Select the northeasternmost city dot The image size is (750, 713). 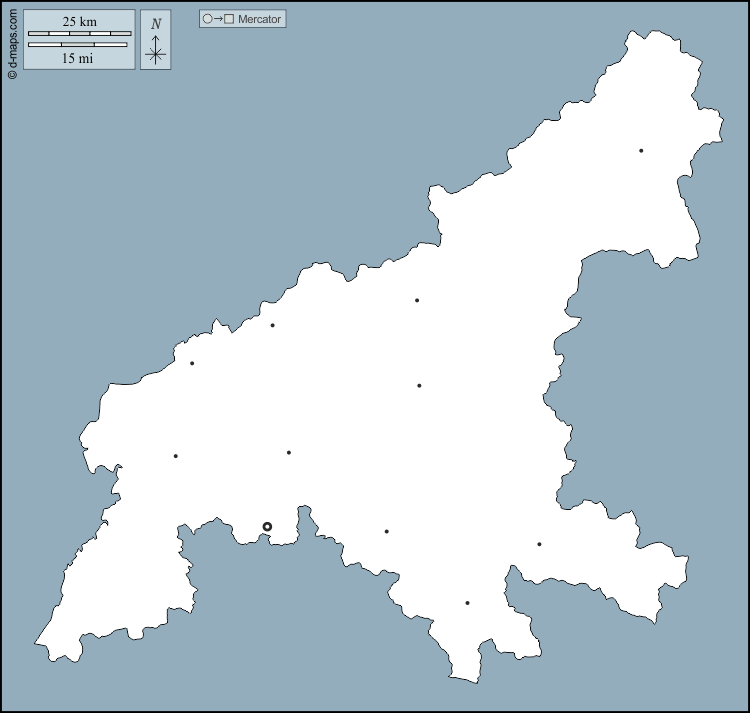click(x=641, y=151)
